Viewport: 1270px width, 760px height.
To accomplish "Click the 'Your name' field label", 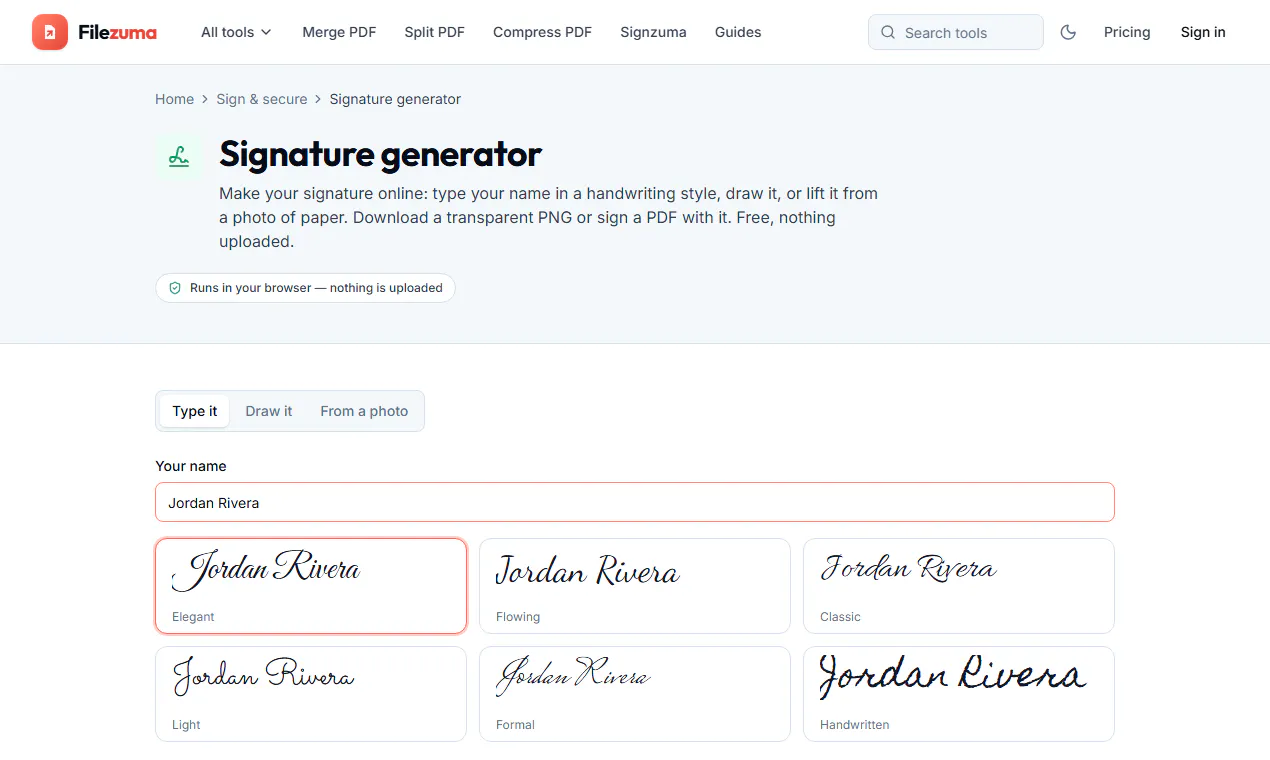I will coord(191,466).
